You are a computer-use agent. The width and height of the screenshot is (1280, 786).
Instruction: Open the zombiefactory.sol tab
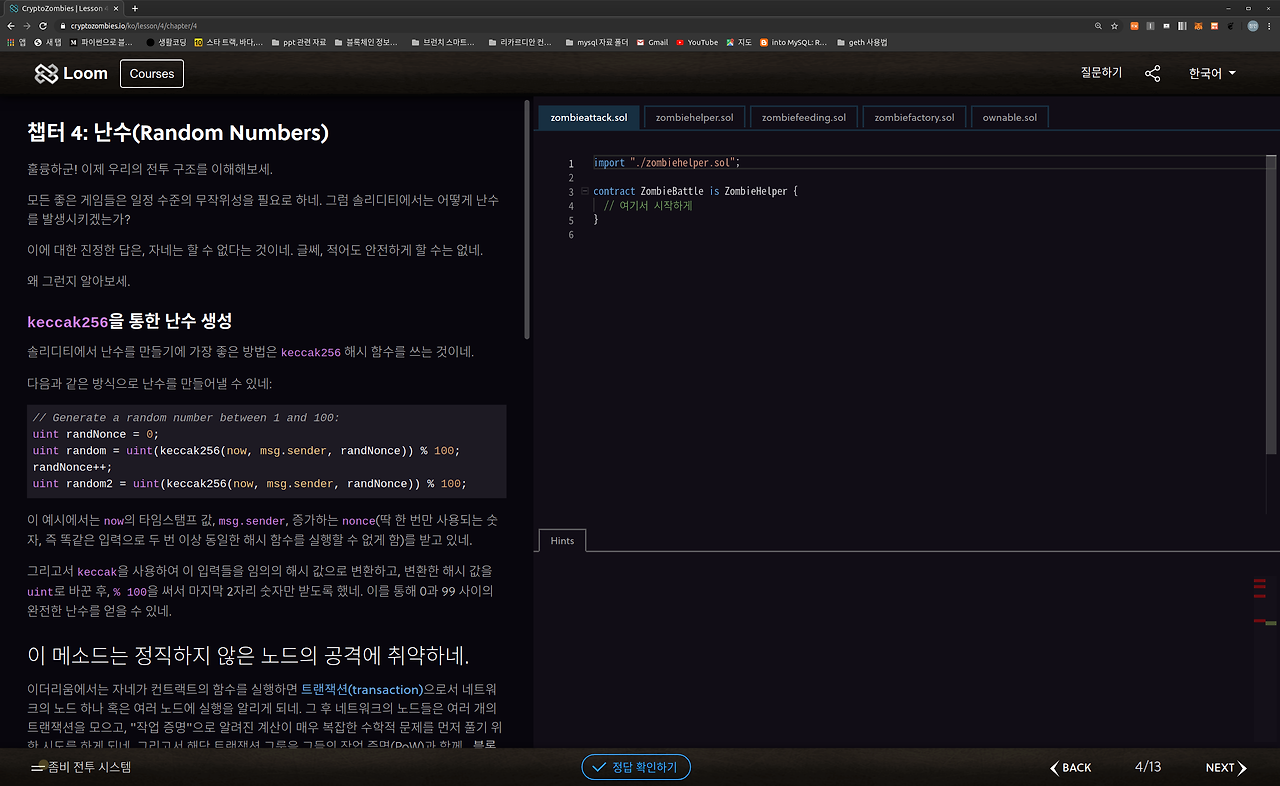click(x=914, y=117)
